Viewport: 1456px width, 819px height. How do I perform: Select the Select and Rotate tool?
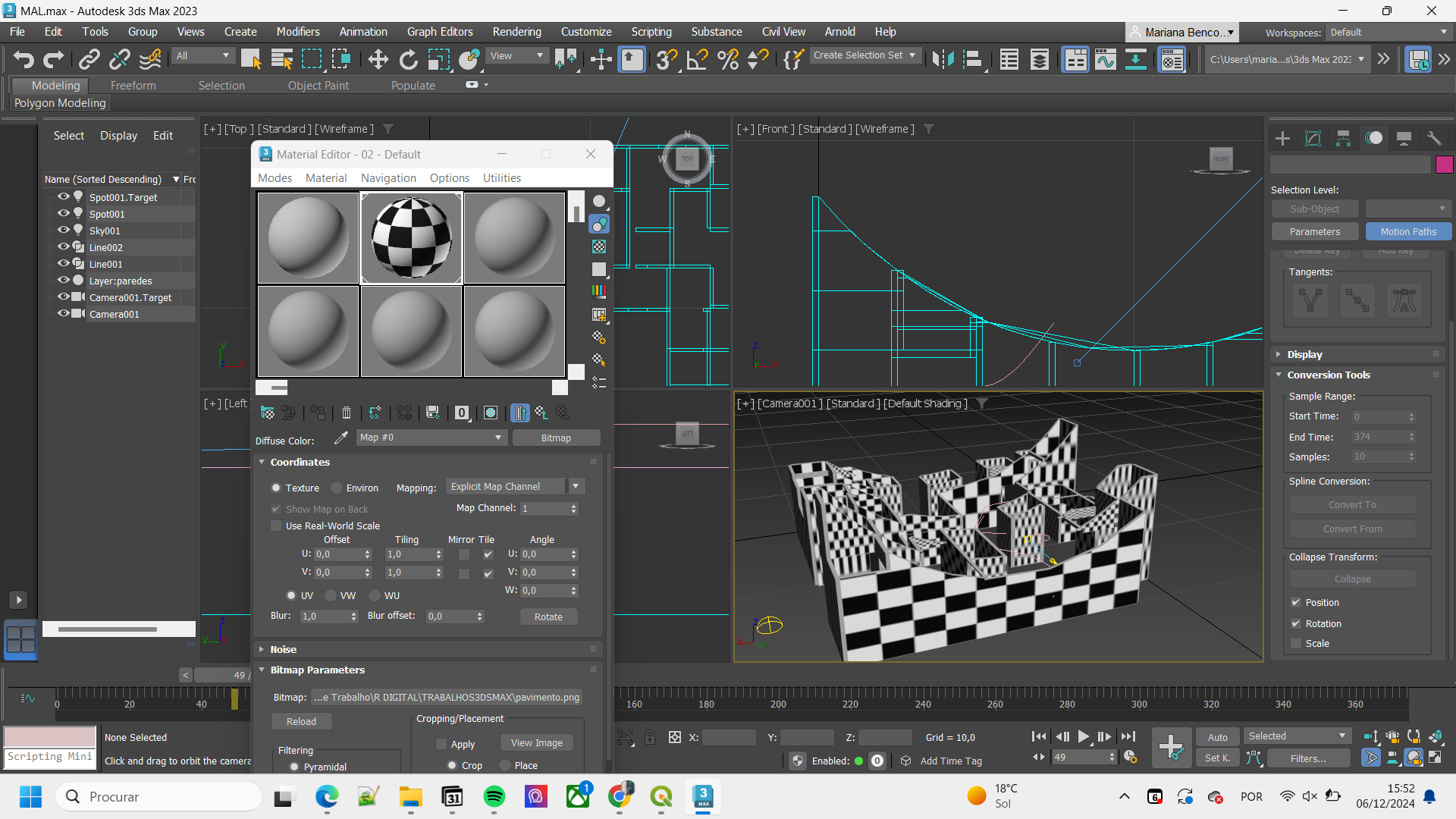[409, 59]
